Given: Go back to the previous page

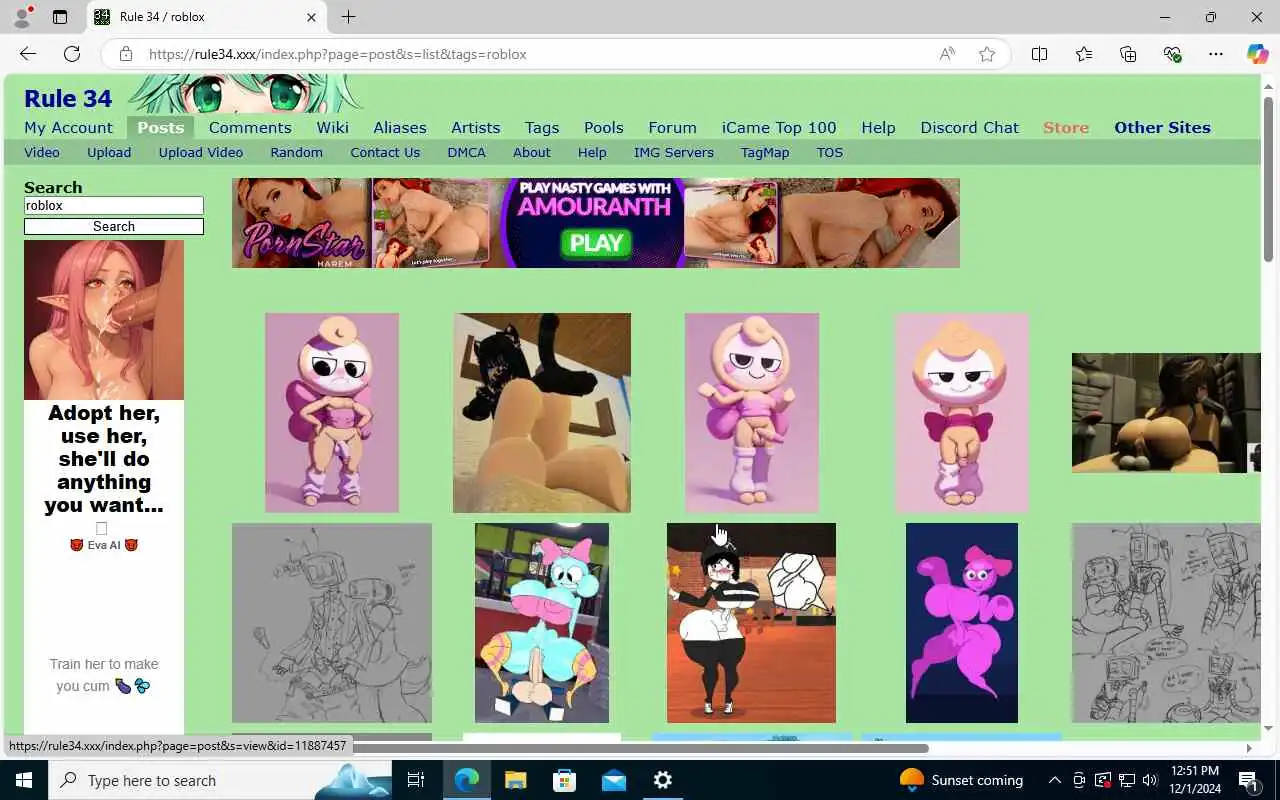Looking at the screenshot, I should pos(28,54).
